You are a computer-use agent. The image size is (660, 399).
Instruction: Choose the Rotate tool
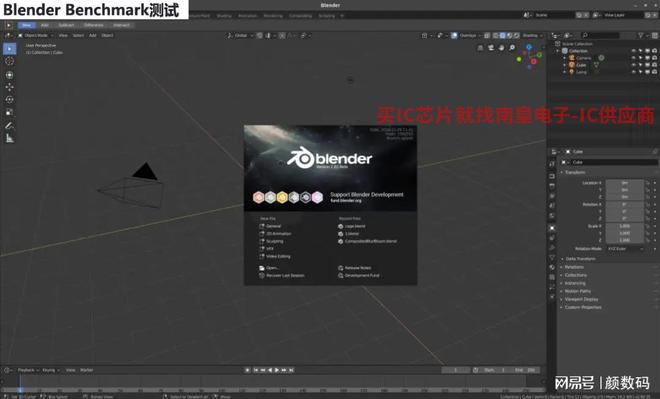click(9, 99)
